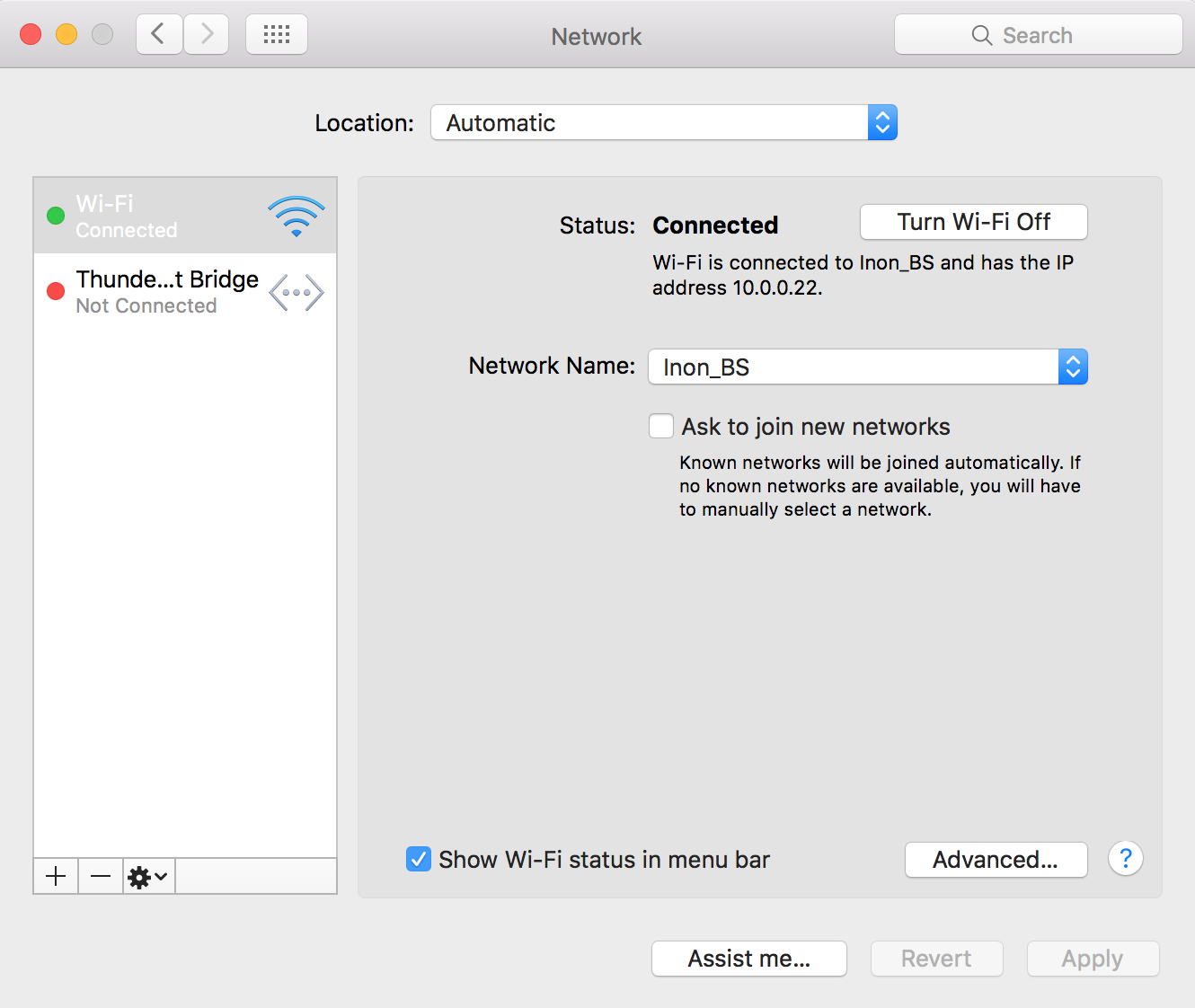Disable Show Wi-Fi status in menu bar
The height and width of the screenshot is (1008, 1195).
click(x=419, y=859)
